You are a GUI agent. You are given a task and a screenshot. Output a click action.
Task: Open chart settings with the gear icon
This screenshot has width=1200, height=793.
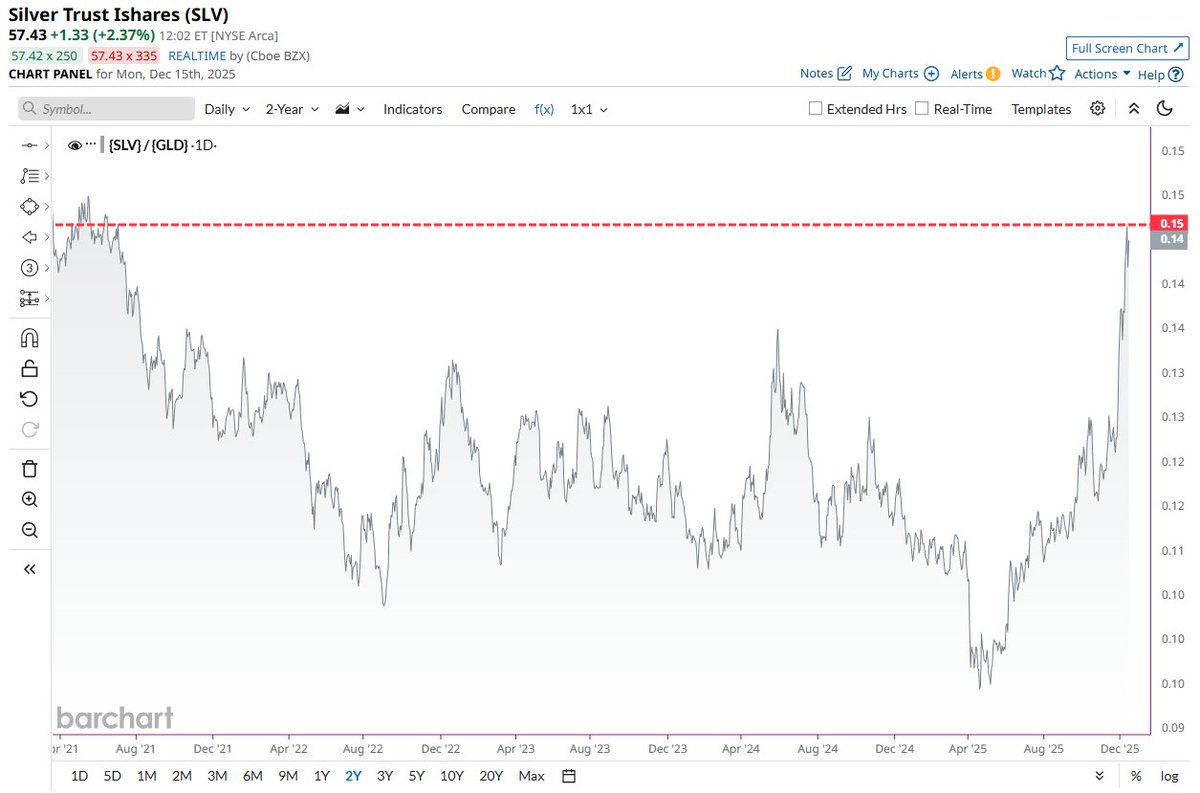tap(1097, 109)
